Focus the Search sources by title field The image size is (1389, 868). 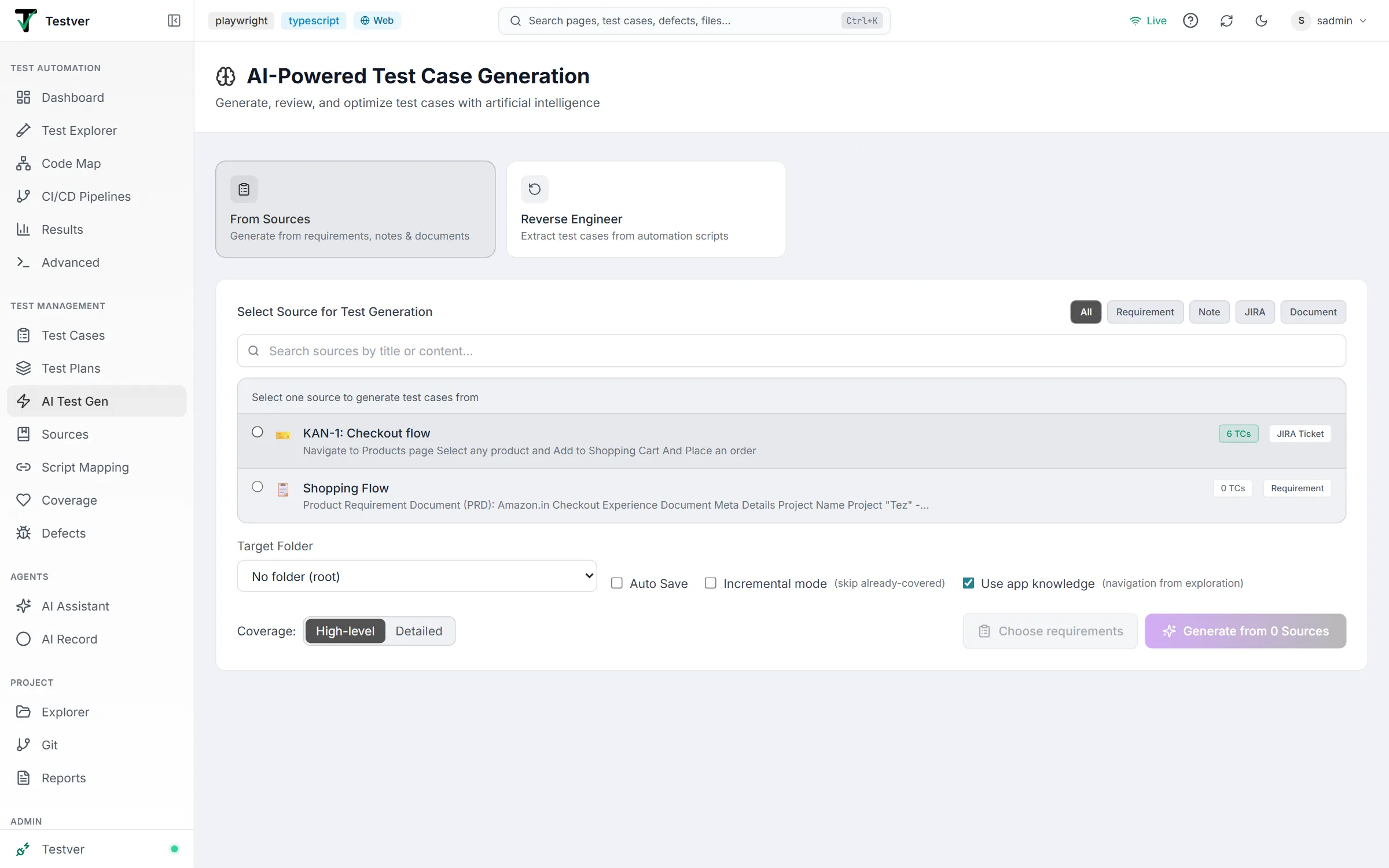point(791,351)
